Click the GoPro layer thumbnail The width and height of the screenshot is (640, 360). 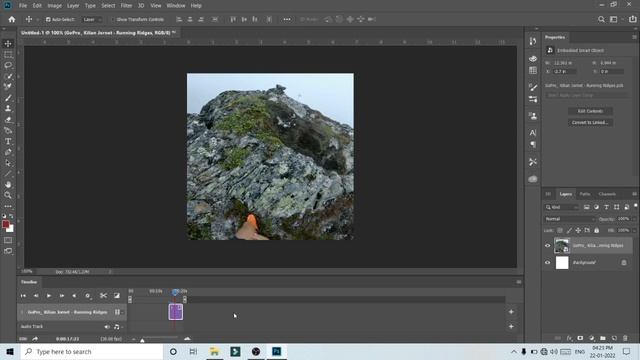562,246
